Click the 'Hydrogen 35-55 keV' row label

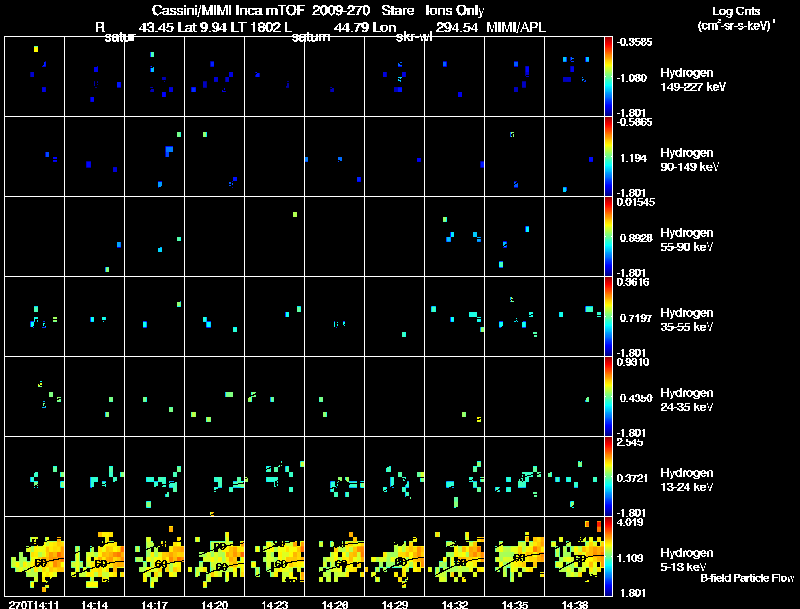tap(687, 320)
